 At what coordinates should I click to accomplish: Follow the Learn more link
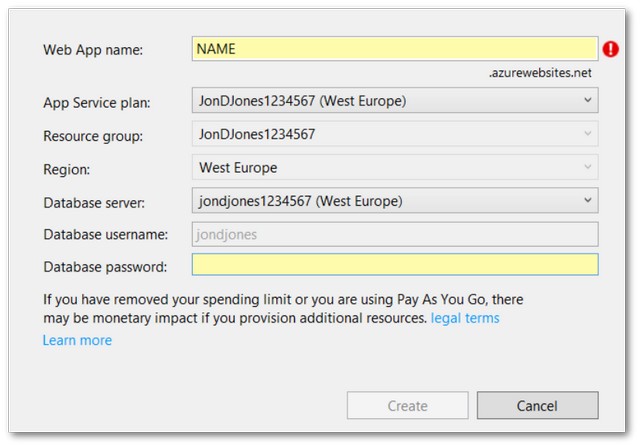click(x=77, y=340)
